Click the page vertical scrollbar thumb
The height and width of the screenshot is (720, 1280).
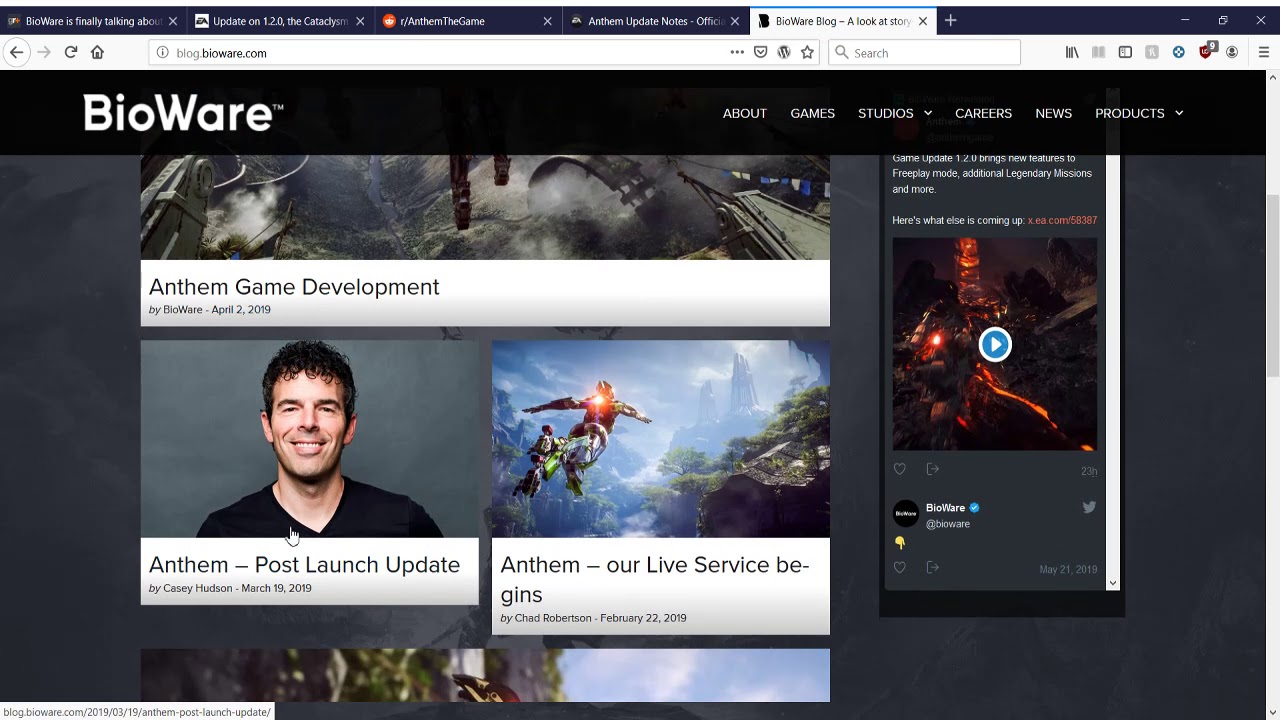[x=1273, y=285]
